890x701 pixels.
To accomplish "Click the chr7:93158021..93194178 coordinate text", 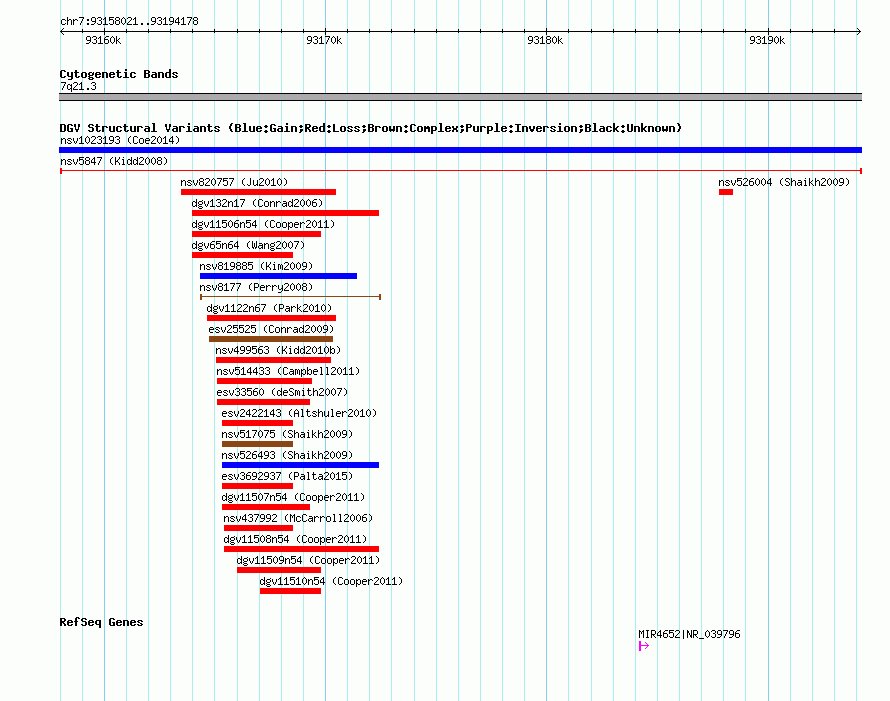I will pyautogui.click(x=129, y=22).
